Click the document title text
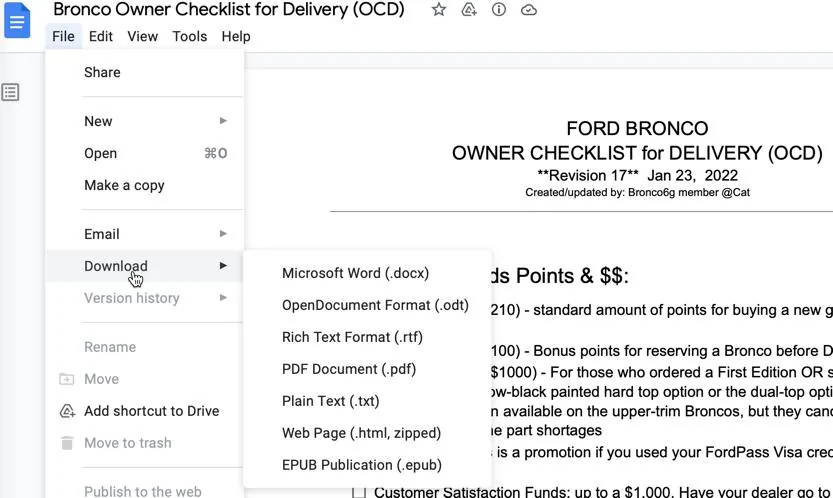 point(228,10)
